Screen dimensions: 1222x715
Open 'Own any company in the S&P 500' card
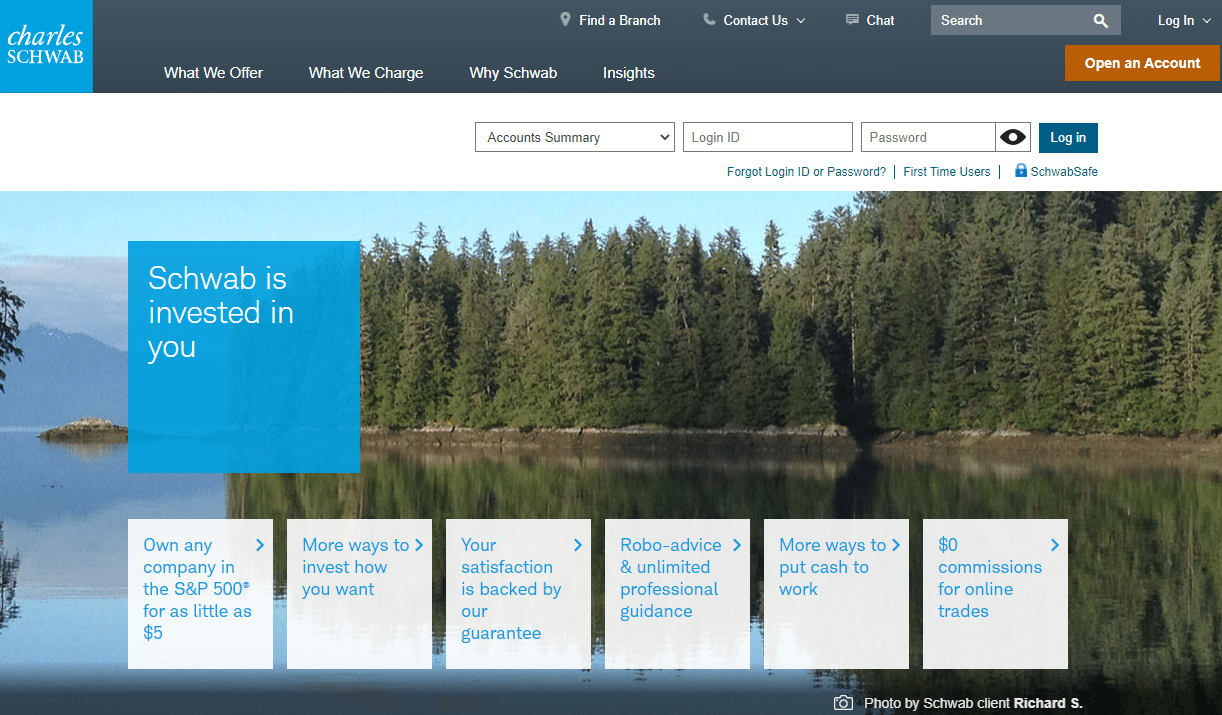[x=200, y=594]
